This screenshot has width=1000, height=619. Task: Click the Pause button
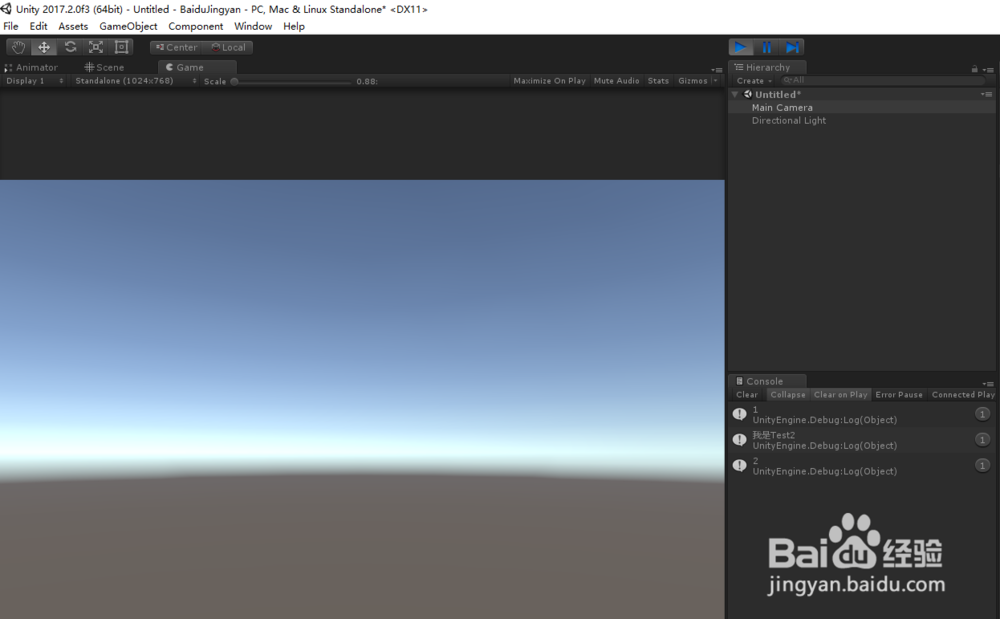click(x=767, y=47)
